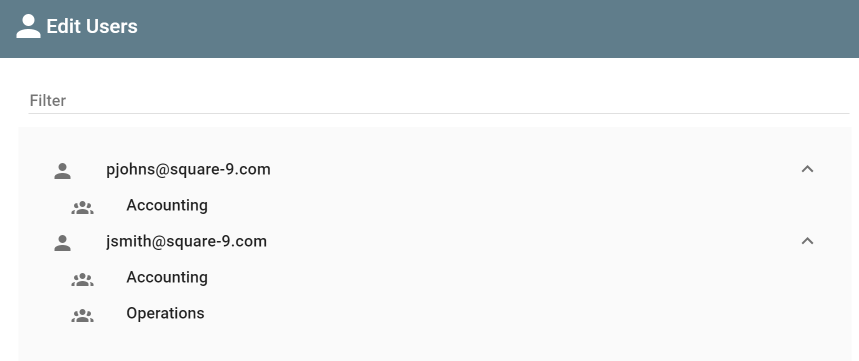Viewport: 859px width, 361px height.
Task: Open the Accounting group label under pjohns
Action: (x=167, y=205)
